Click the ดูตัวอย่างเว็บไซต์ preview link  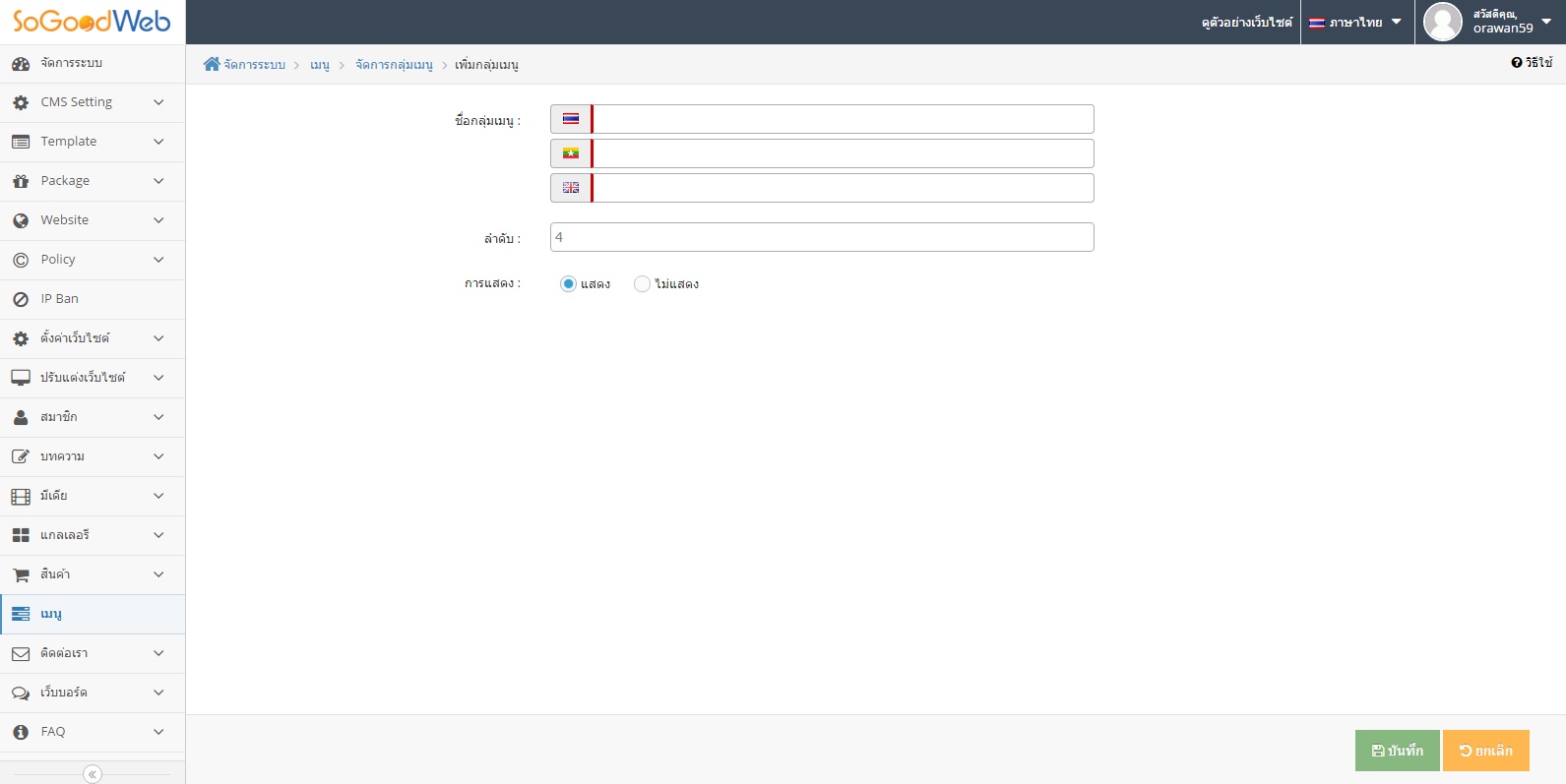(x=1247, y=22)
